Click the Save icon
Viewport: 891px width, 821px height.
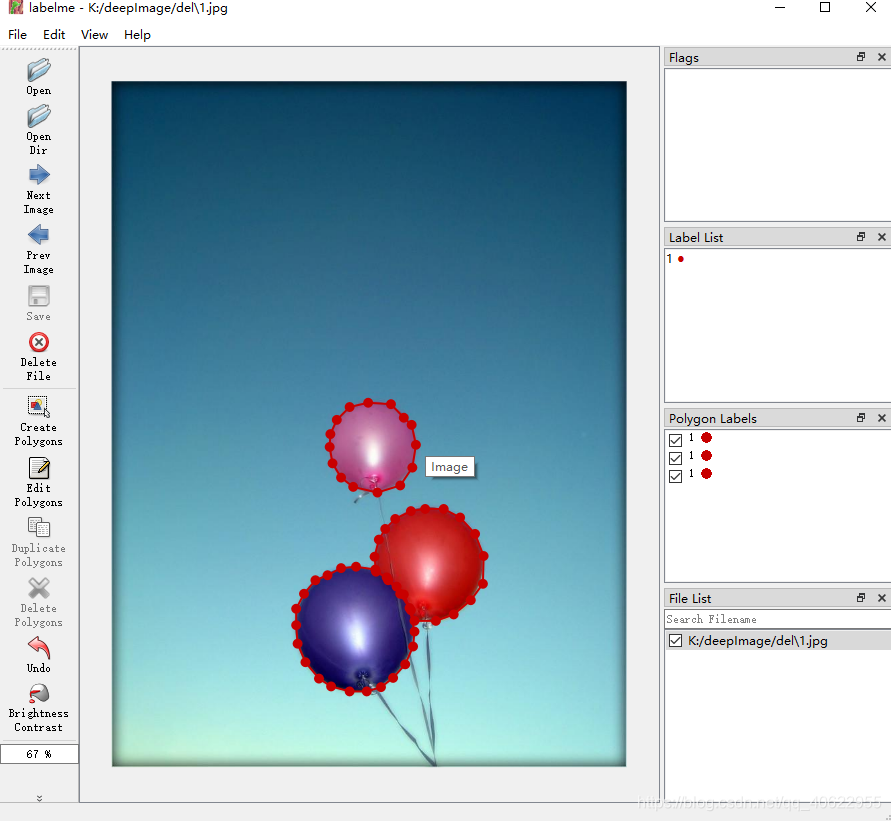click(38, 300)
